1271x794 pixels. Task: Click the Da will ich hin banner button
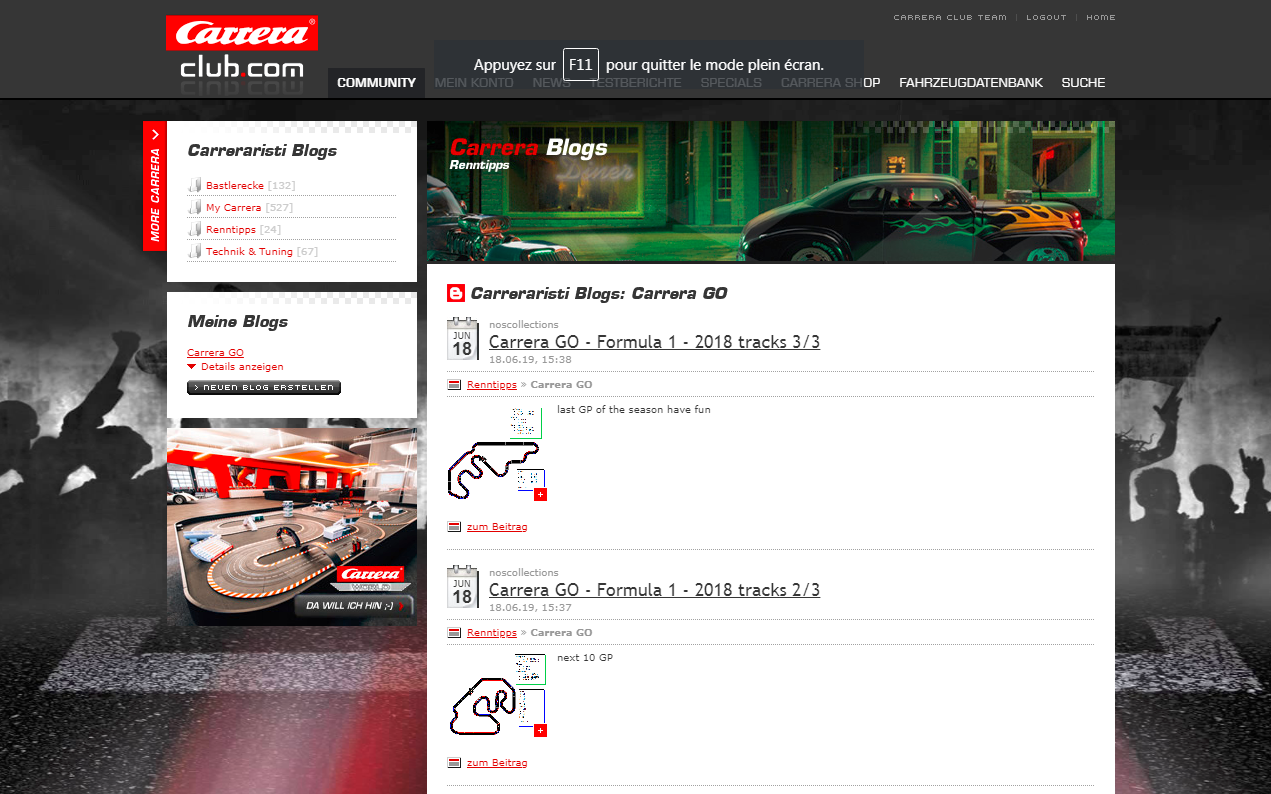(x=355, y=606)
